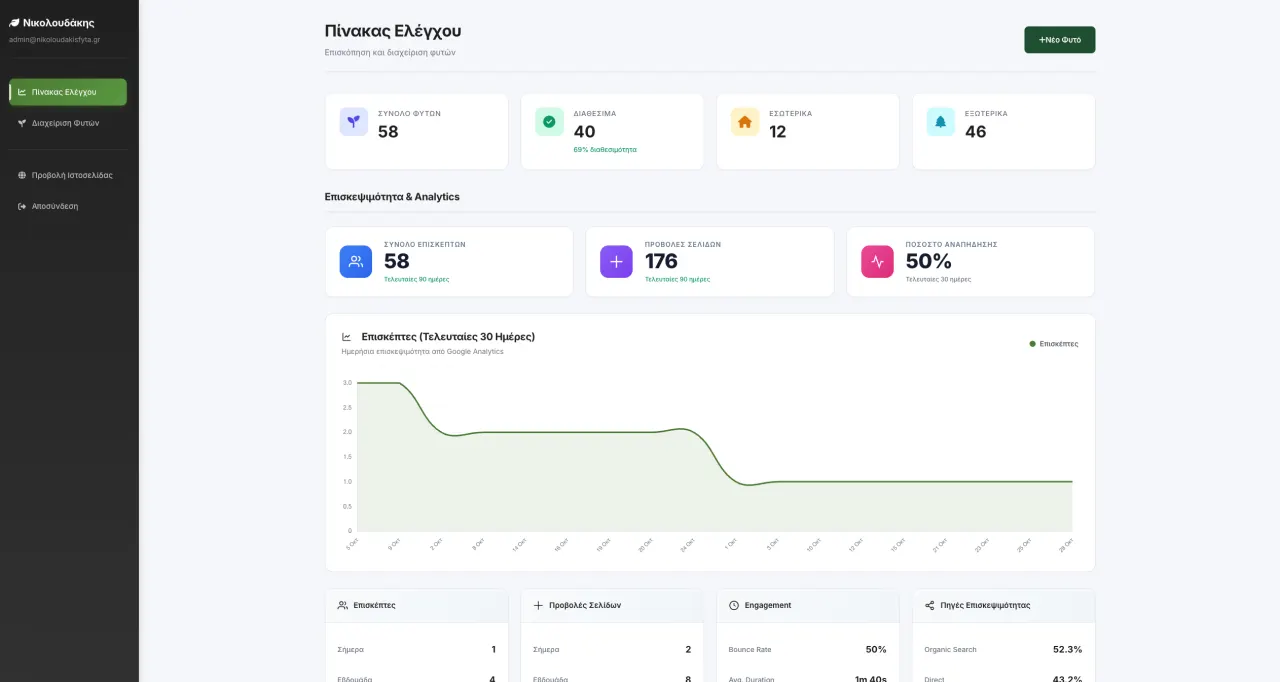Click the value 58 under Σύνολο Φυτών
The height and width of the screenshot is (682, 1280).
[388, 132]
